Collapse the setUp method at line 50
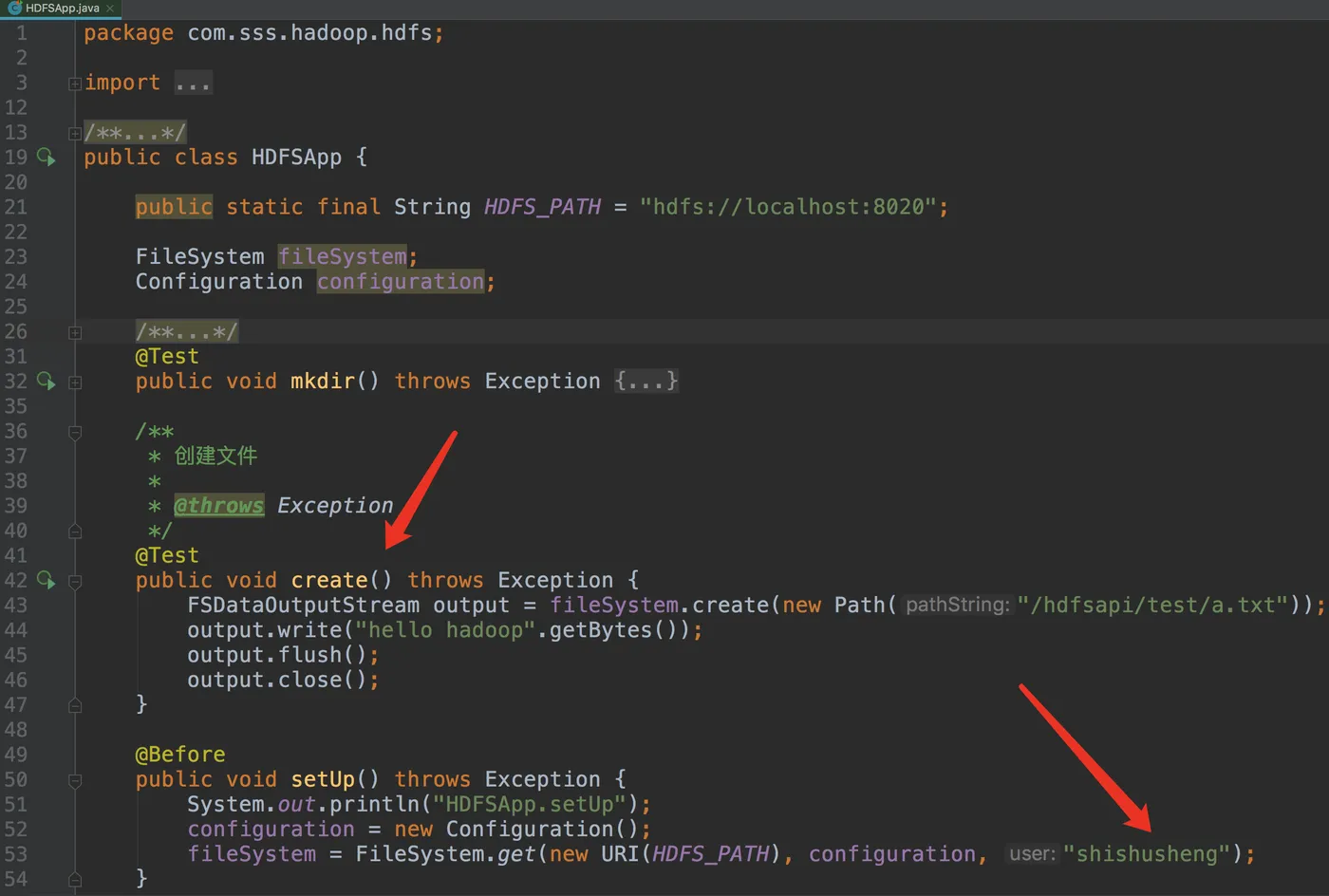Viewport: 1329px width, 896px height. tap(75, 780)
